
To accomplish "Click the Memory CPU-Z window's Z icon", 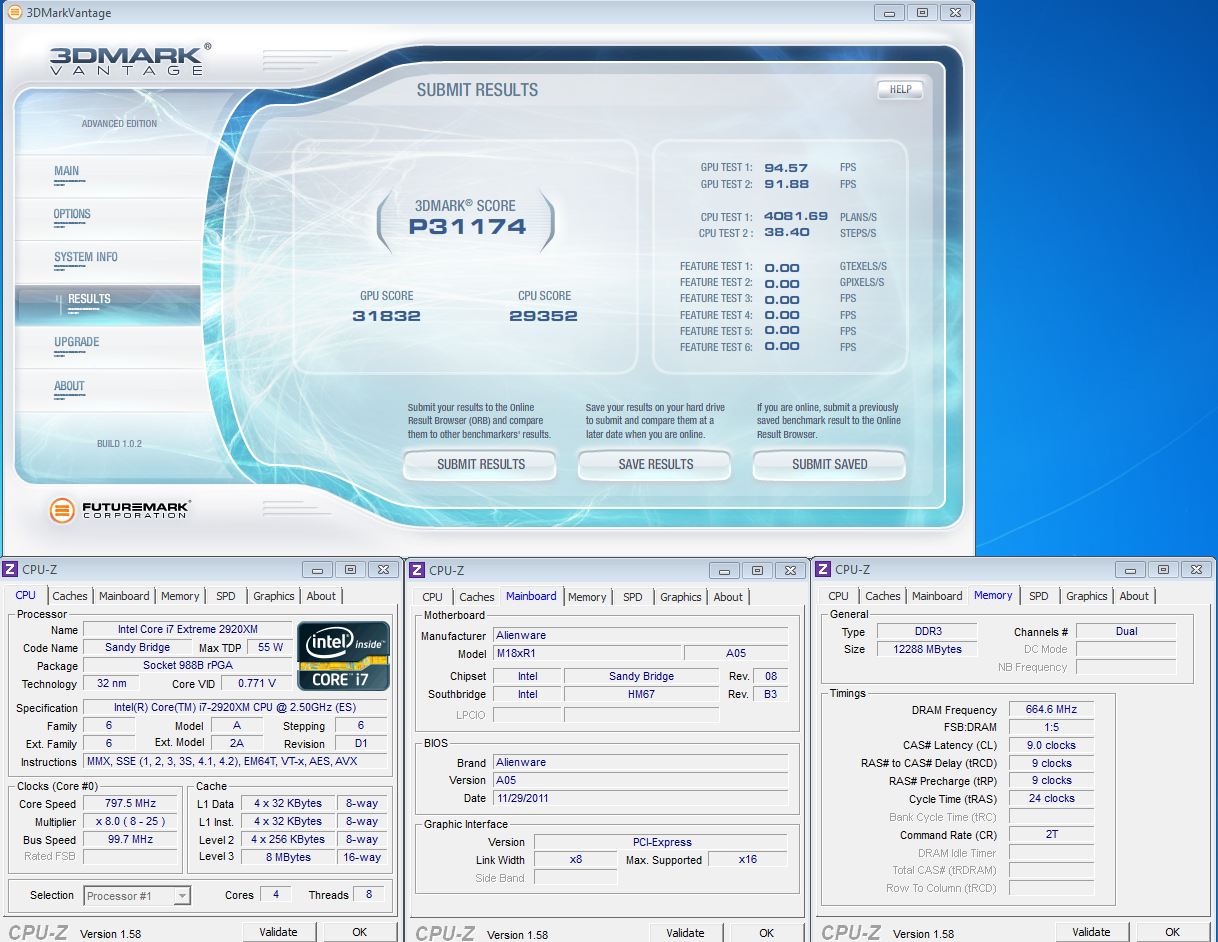I will click(x=823, y=570).
